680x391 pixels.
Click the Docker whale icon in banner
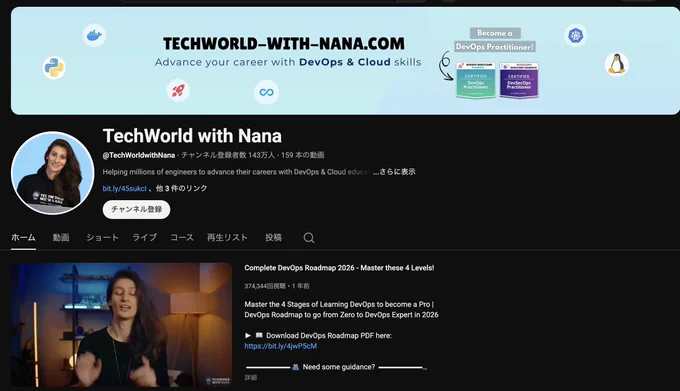tap(94, 36)
